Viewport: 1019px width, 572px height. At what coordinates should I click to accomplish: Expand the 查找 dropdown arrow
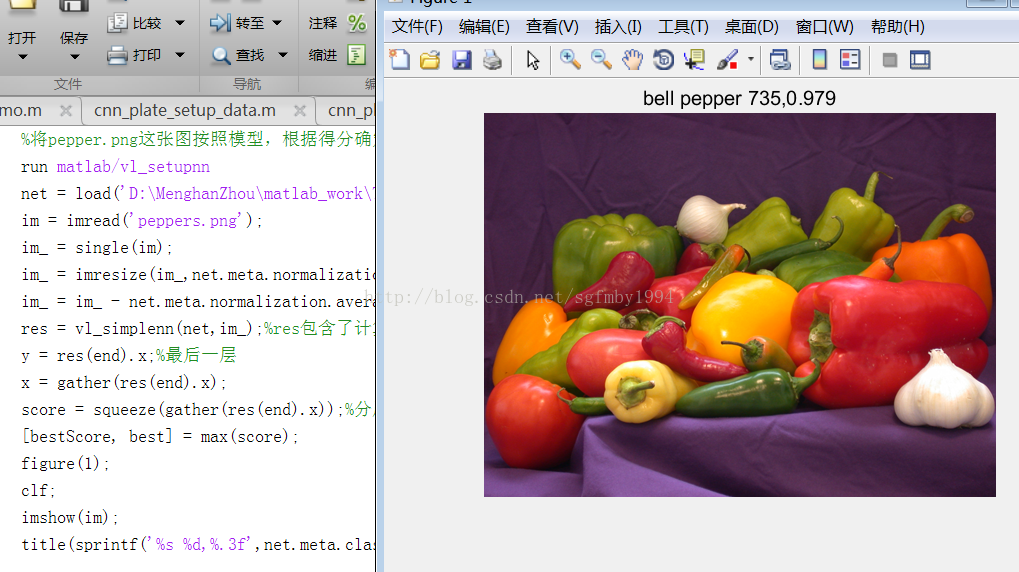(x=283, y=55)
